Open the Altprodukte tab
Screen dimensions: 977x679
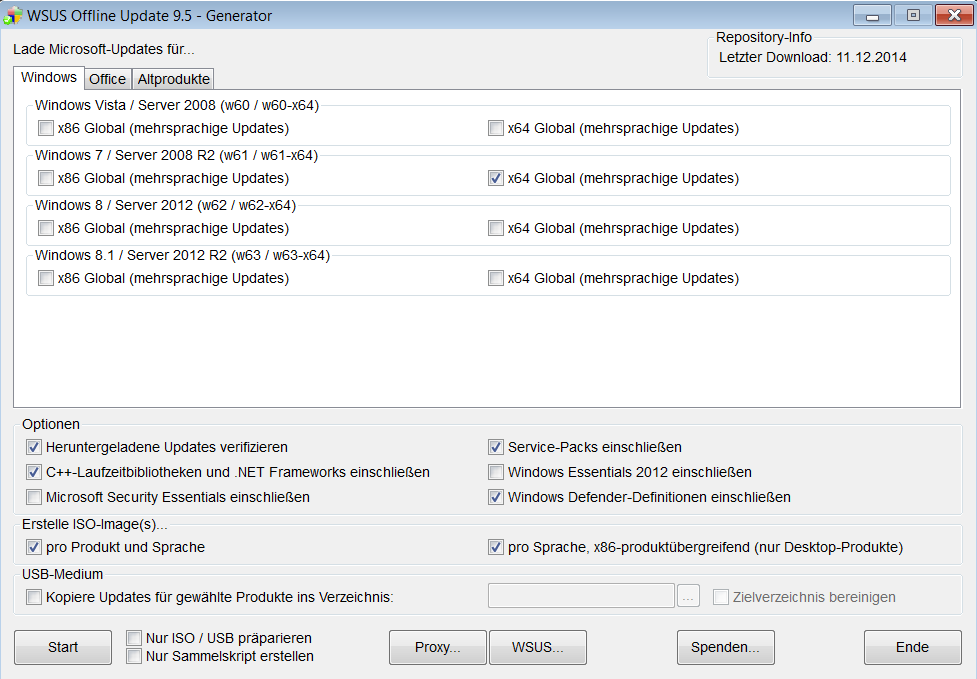(x=173, y=79)
